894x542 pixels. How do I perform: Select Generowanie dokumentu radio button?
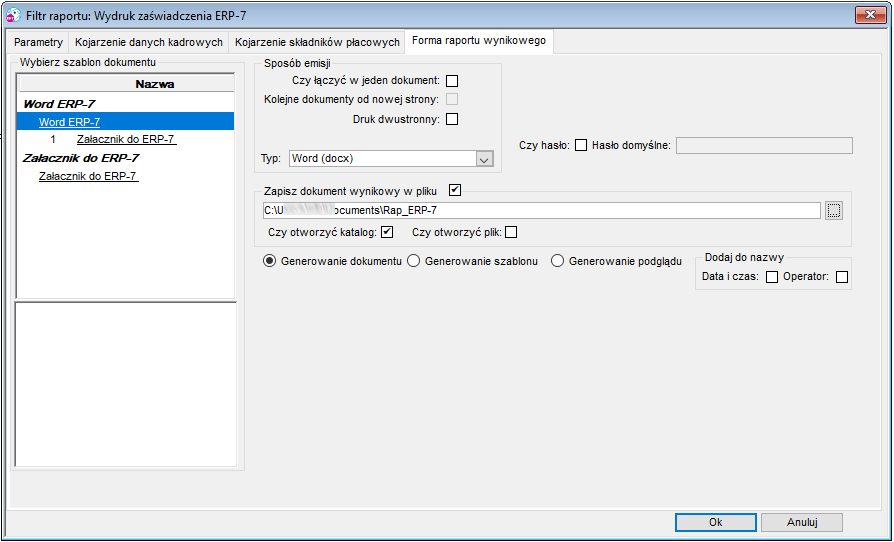pos(269,261)
